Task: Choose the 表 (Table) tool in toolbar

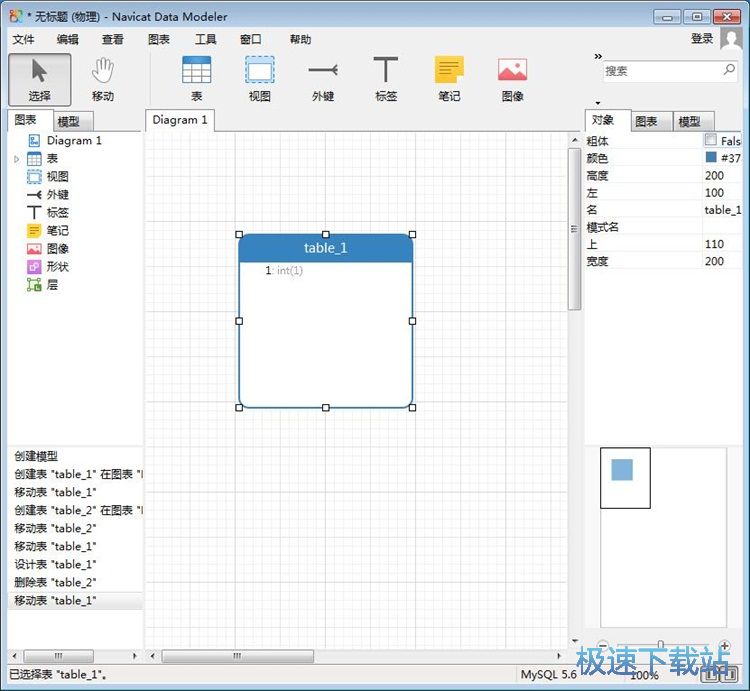Action: pyautogui.click(x=197, y=79)
